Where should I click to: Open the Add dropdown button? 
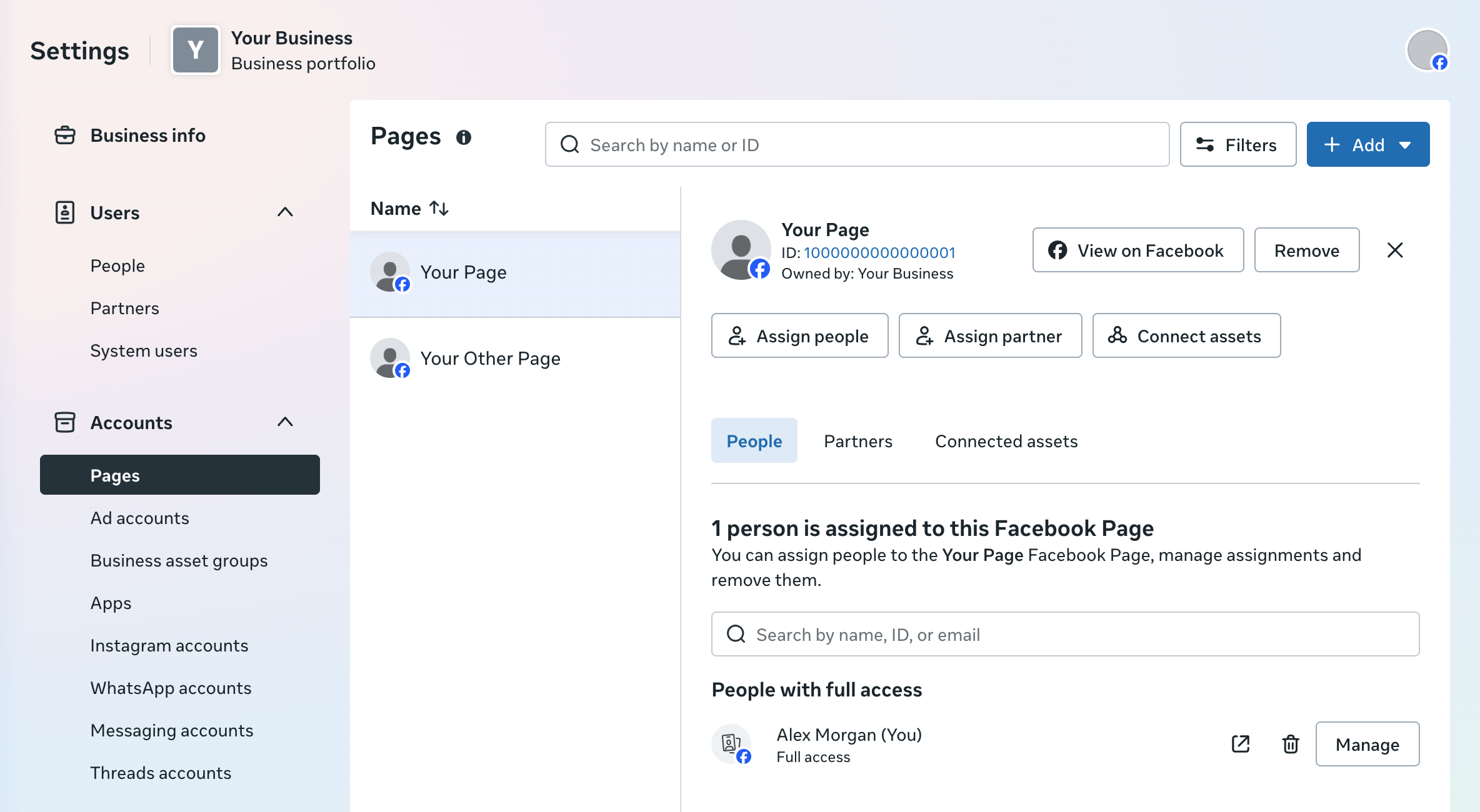pyautogui.click(x=1368, y=144)
